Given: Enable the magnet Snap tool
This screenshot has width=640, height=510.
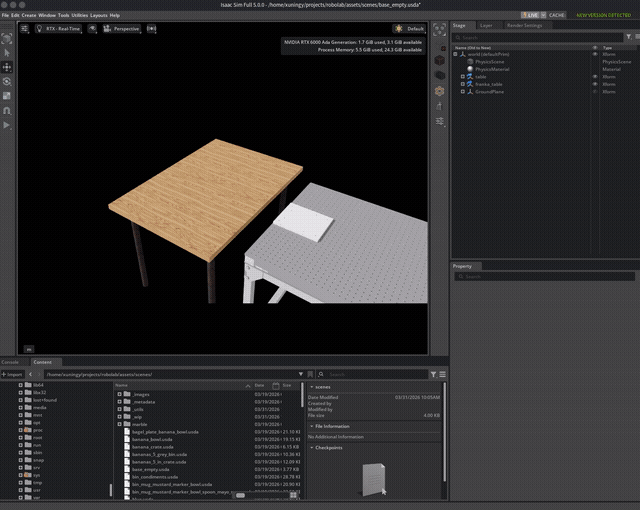Looking at the screenshot, I should (x=8, y=111).
